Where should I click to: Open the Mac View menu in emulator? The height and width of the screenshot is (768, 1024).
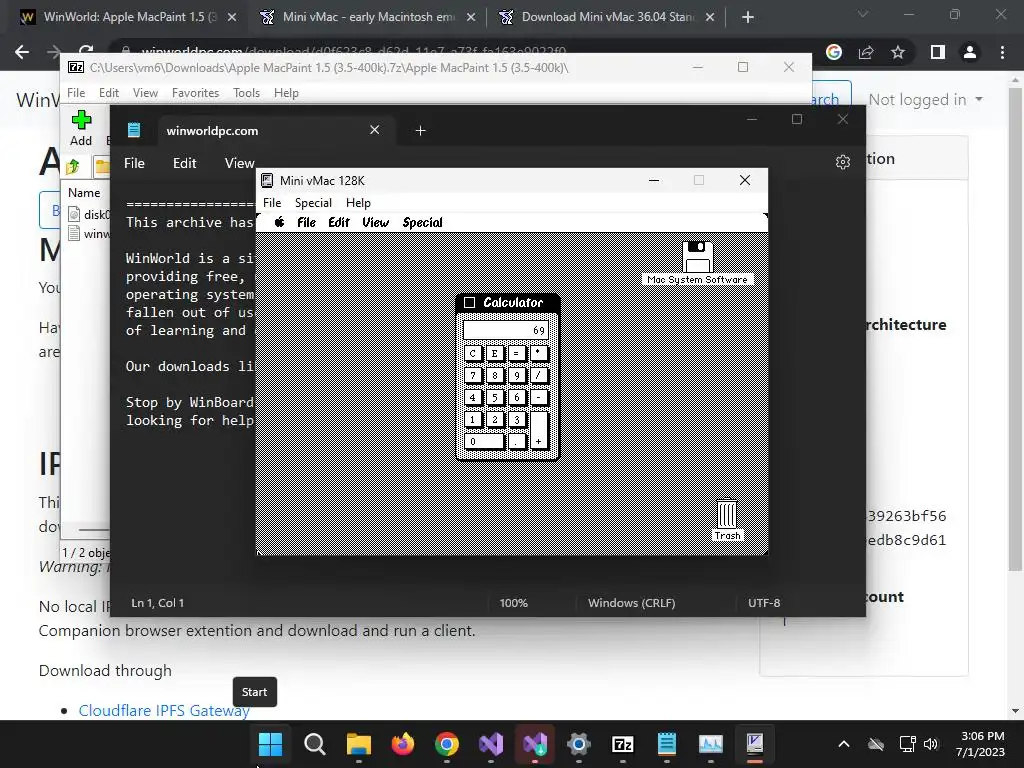tap(376, 222)
